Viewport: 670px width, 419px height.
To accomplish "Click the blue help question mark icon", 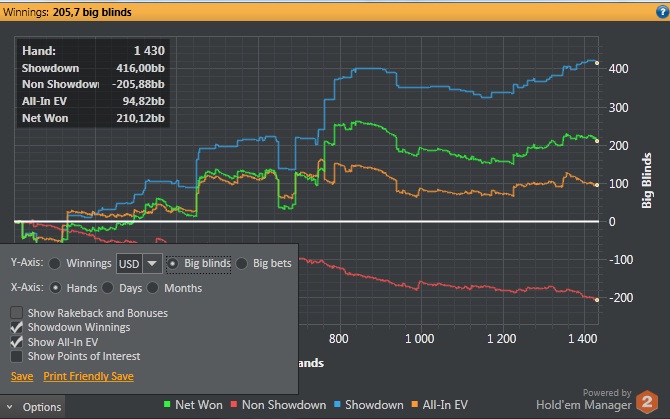I will click(662, 12).
